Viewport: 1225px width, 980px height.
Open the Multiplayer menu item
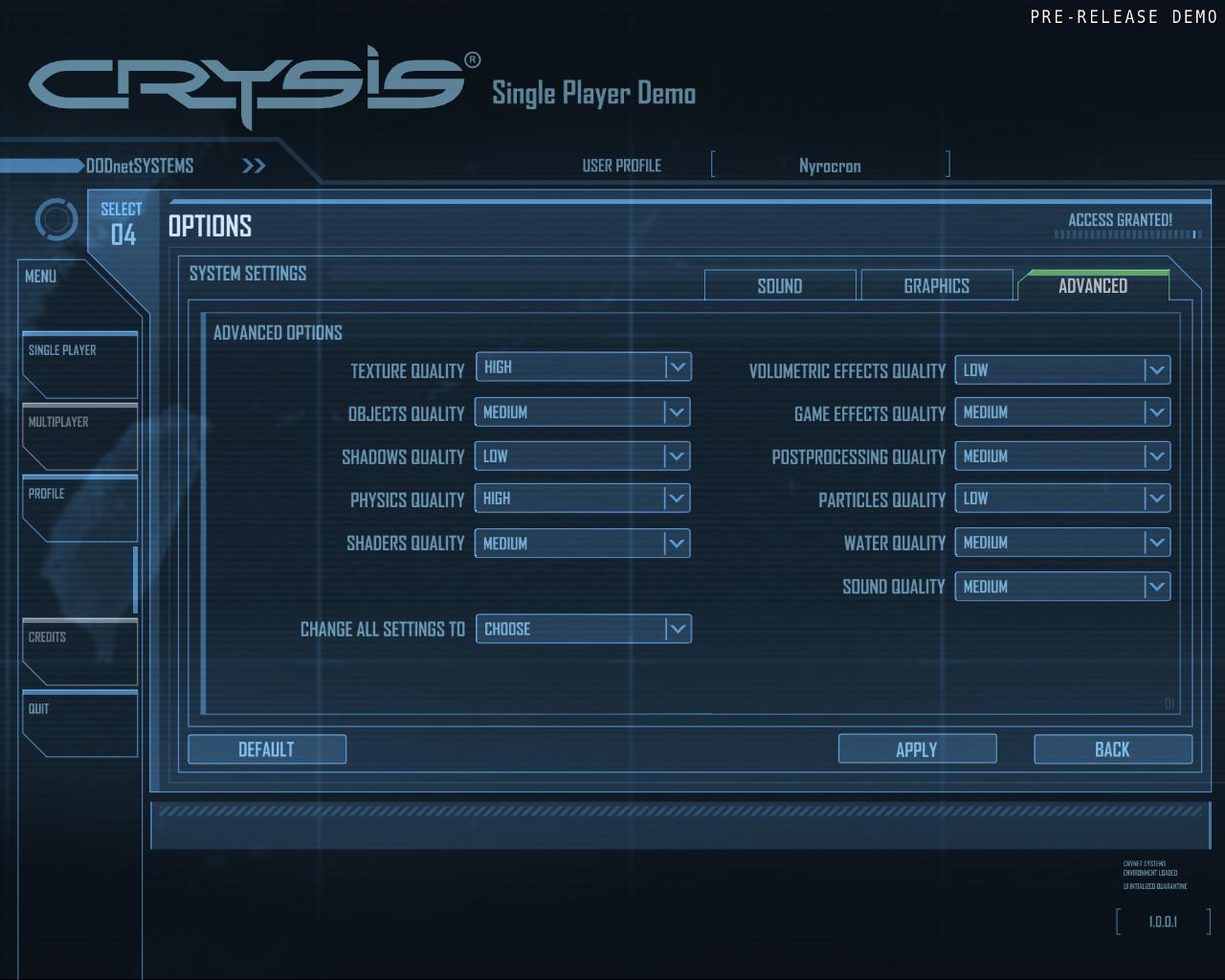[x=79, y=436]
